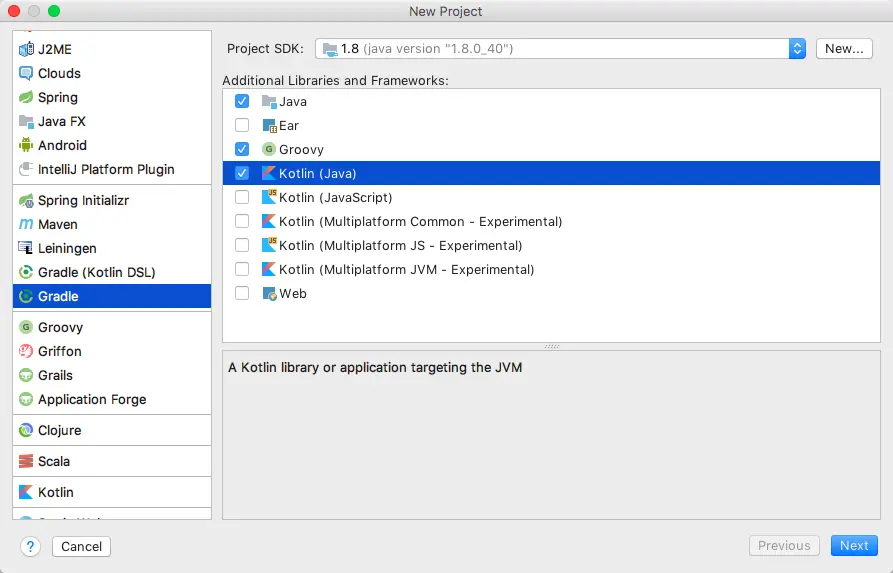Click the Next button
Viewport: 893px width, 573px height.
click(854, 546)
